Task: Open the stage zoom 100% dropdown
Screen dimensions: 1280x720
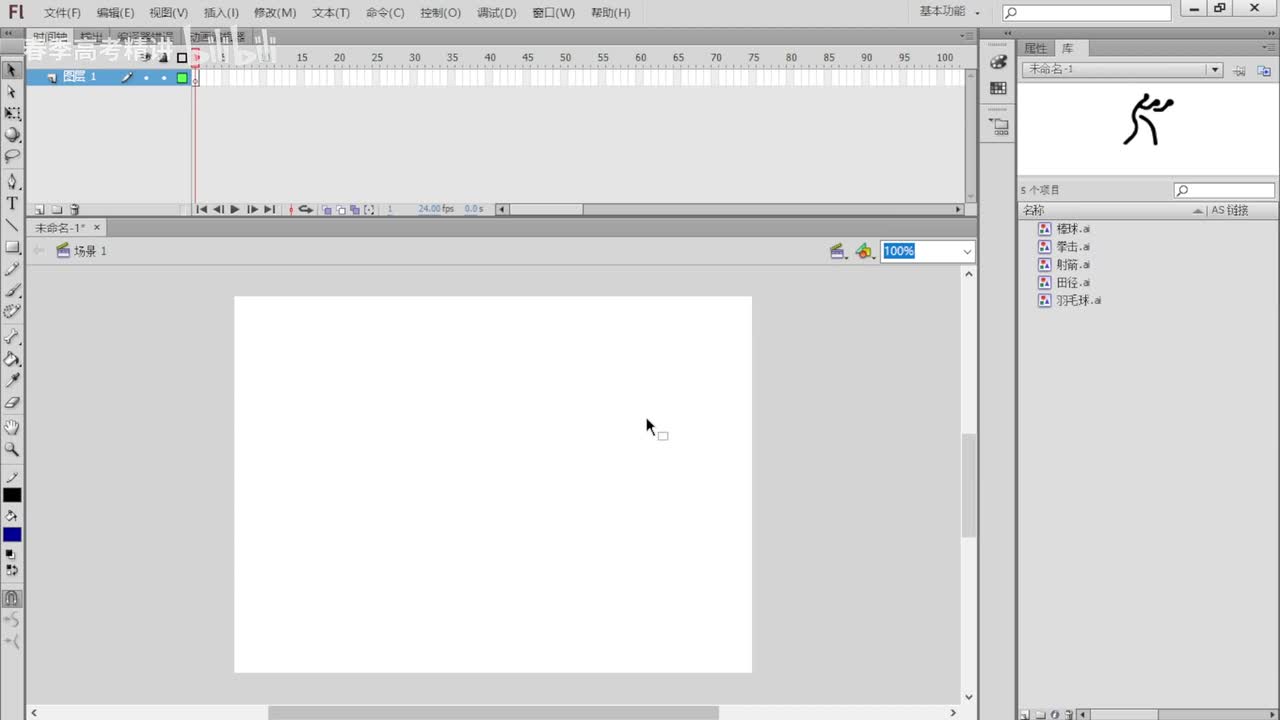Action: pos(967,252)
